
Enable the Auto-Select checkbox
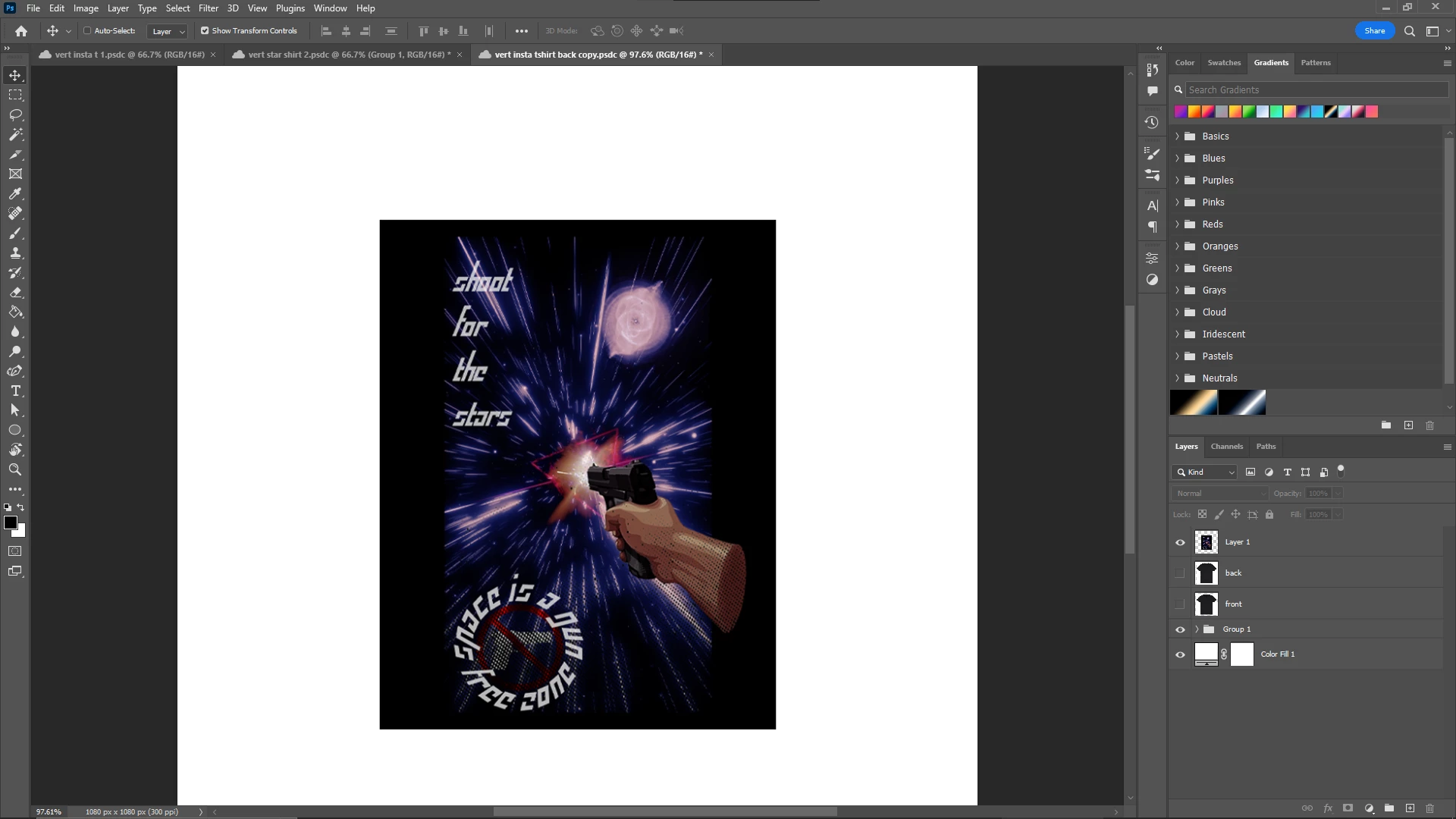pos(87,31)
